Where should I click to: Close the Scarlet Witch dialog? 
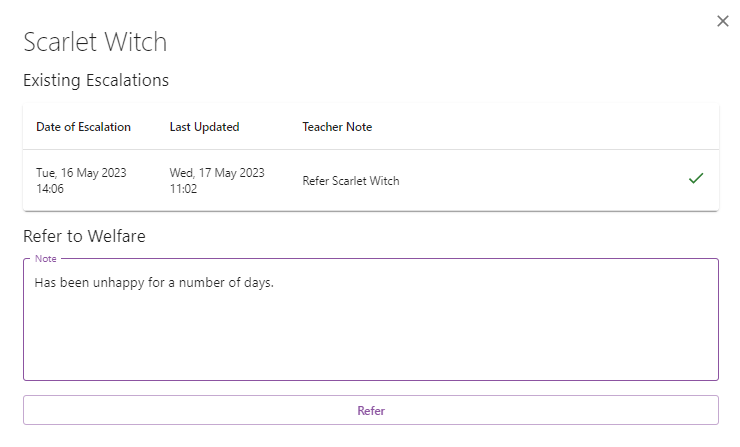pos(723,21)
